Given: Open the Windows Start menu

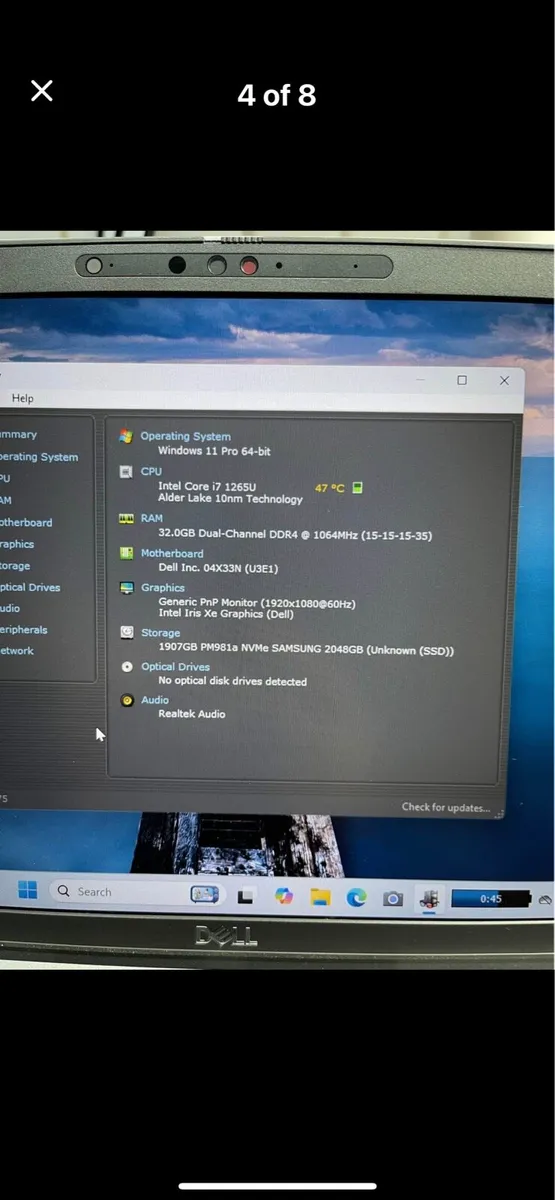Looking at the screenshot, I should coord(28,890).
